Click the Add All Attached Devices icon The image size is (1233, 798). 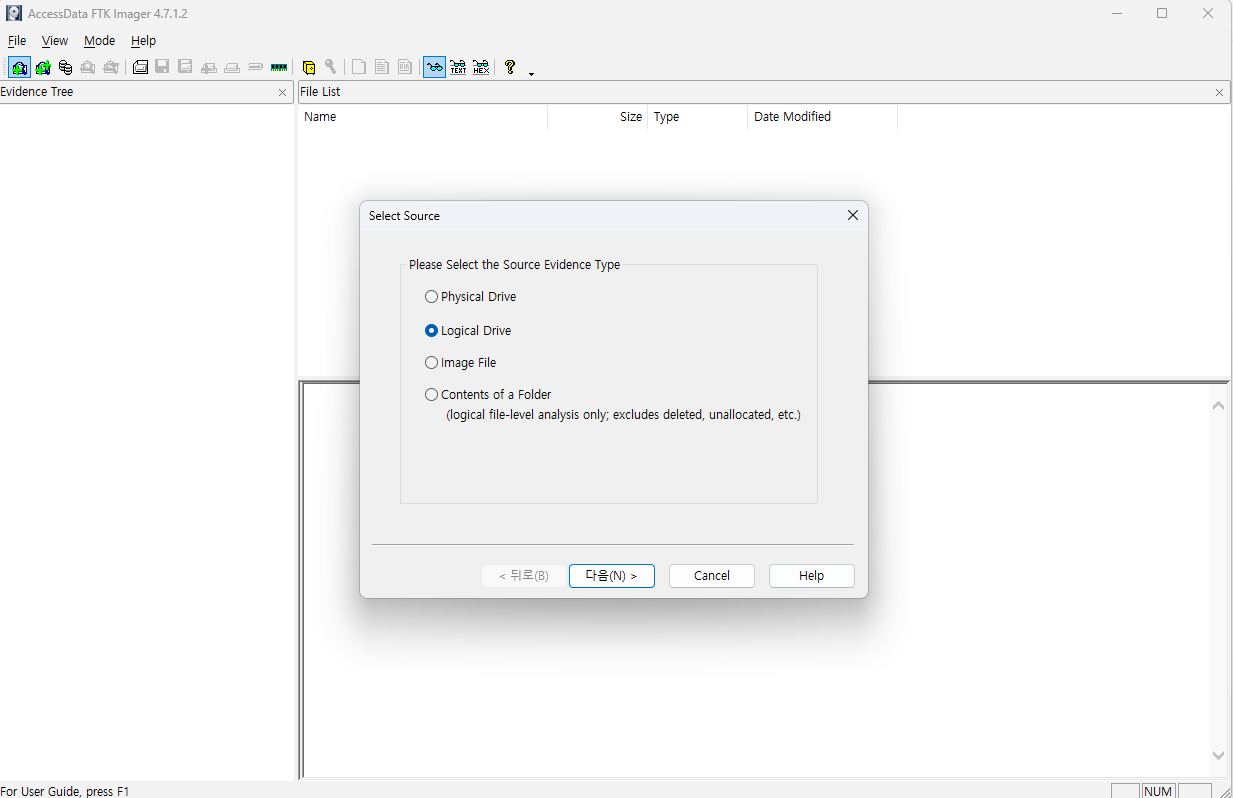42,67
